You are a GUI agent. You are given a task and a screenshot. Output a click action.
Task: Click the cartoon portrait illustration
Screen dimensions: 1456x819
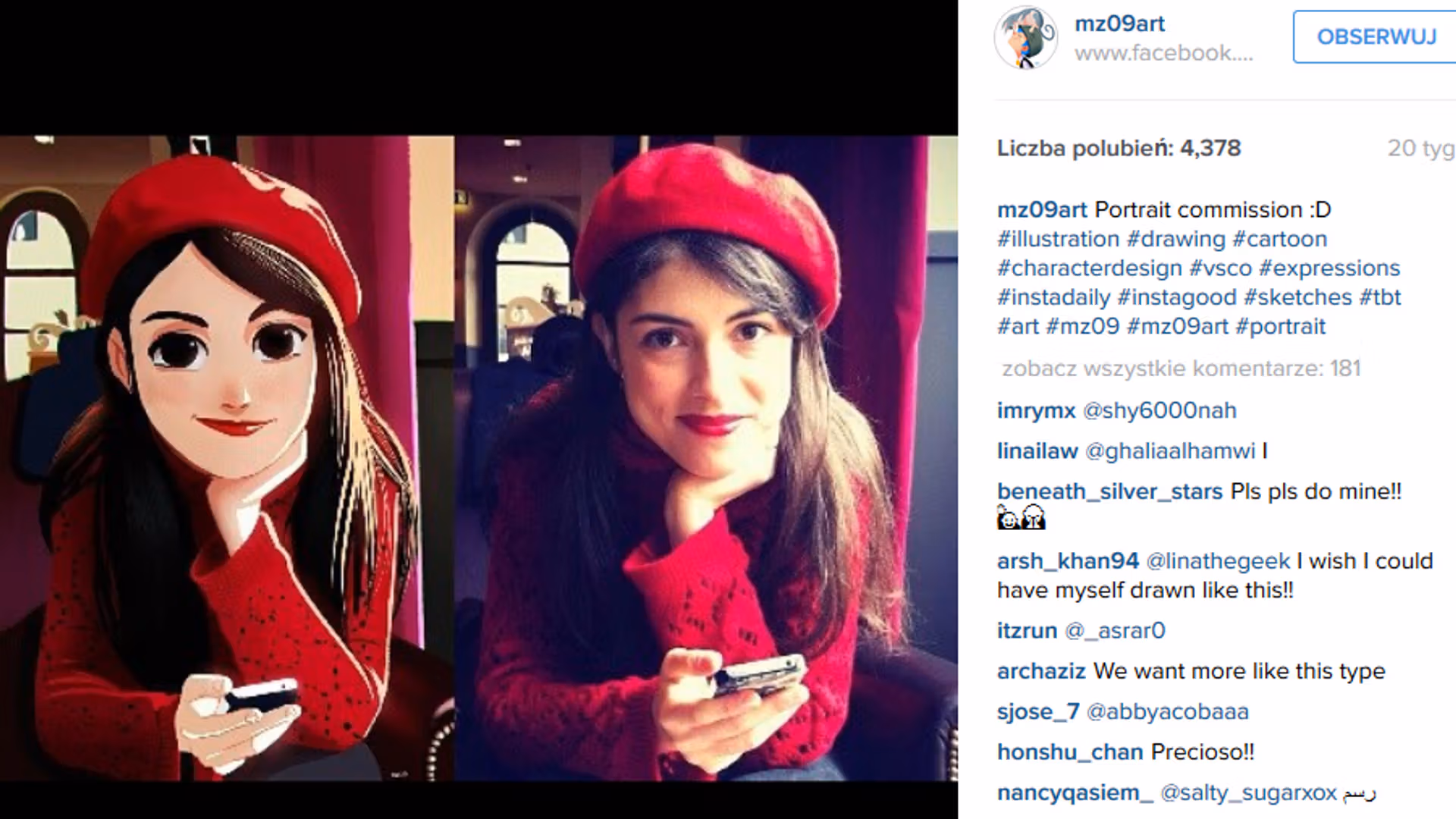point(227,458)
